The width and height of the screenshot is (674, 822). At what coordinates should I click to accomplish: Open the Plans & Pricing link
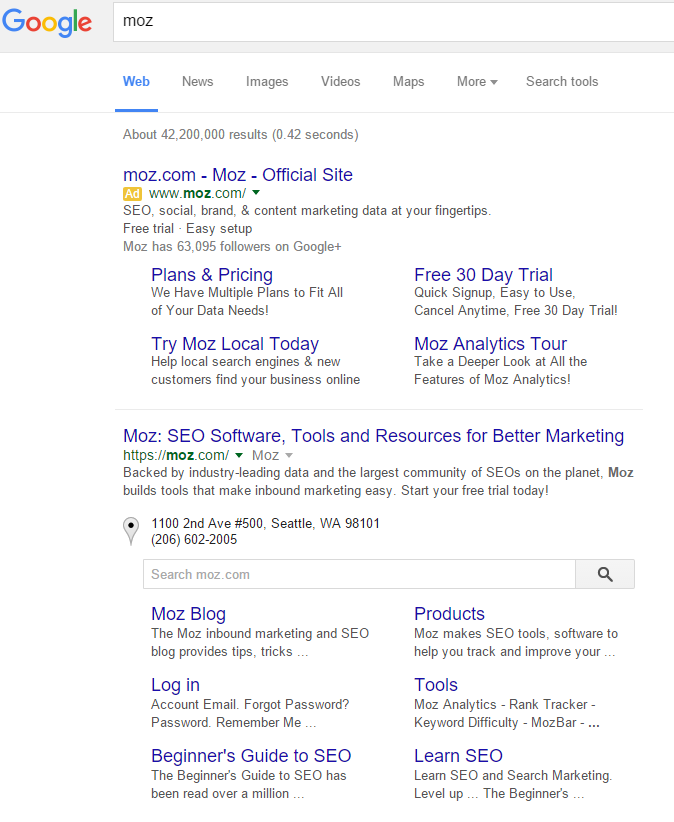[x=212, y=275]
